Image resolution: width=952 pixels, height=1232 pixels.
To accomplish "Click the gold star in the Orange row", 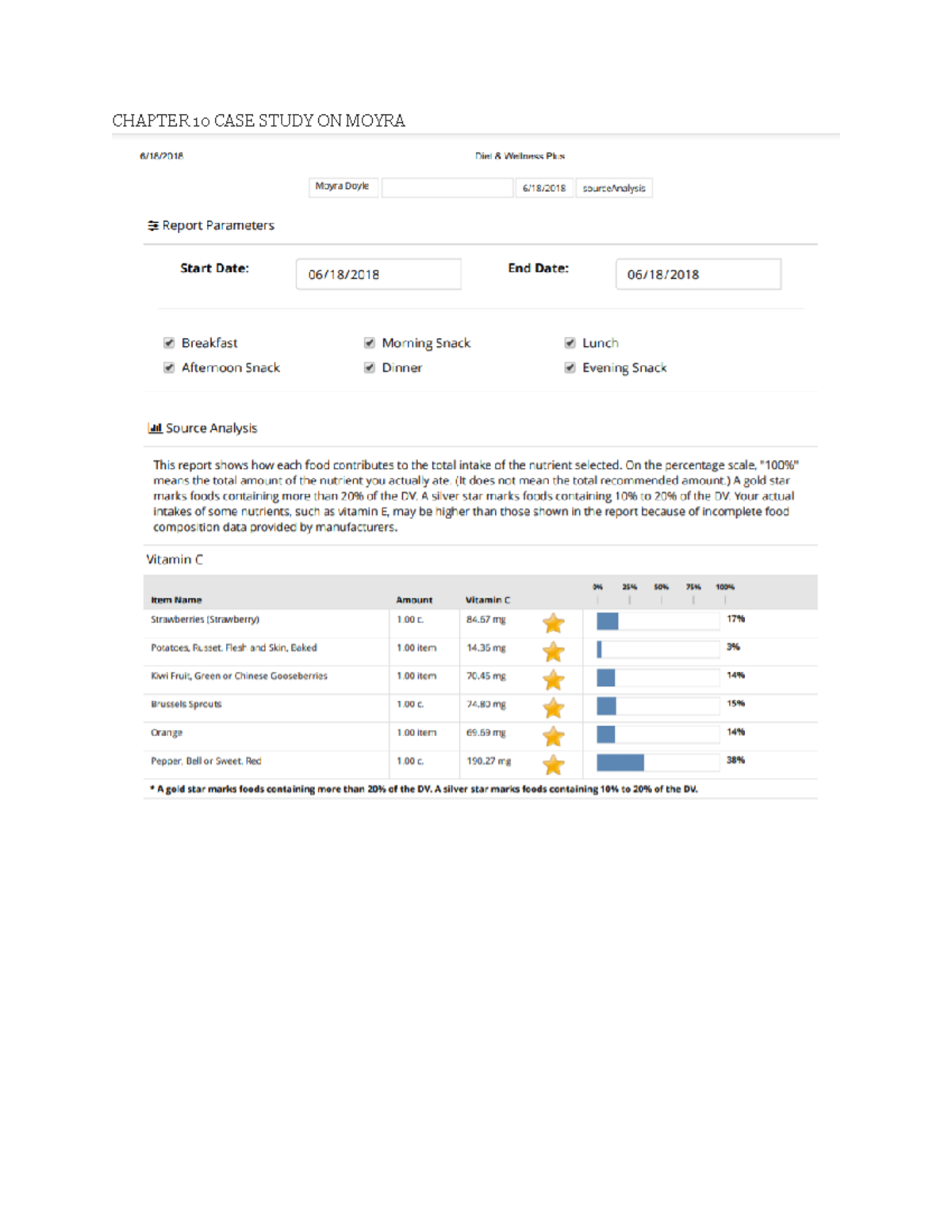I will point(554,736).
